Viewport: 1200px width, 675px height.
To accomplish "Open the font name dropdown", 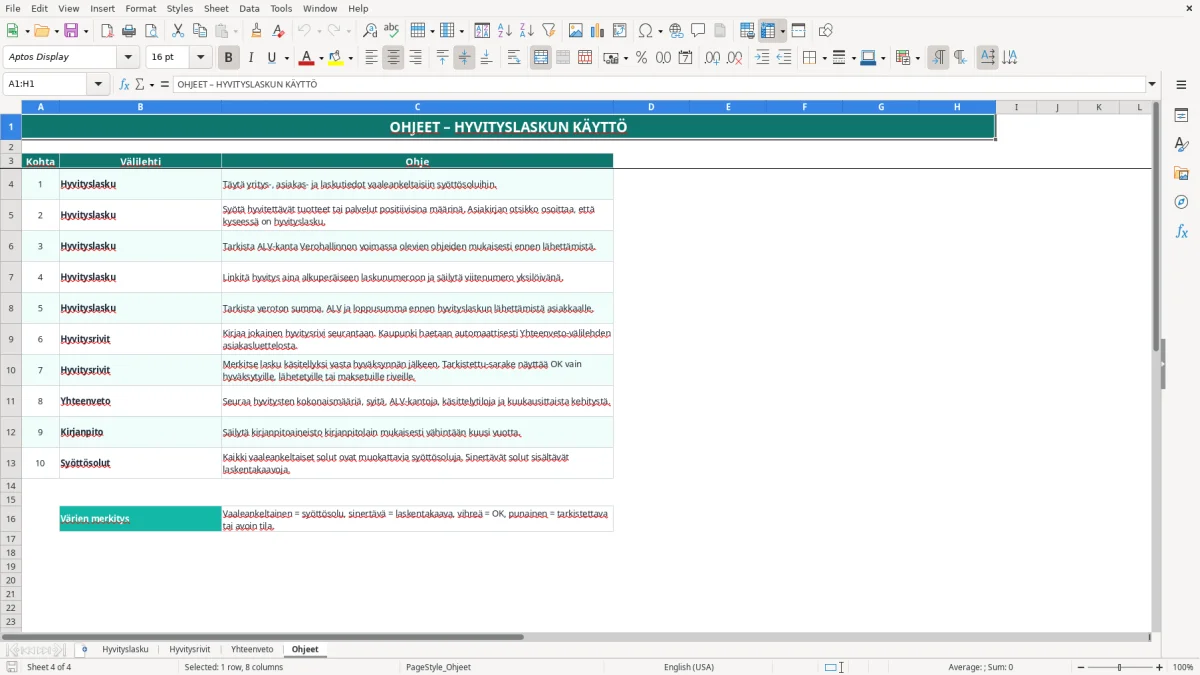I will 127,58.
